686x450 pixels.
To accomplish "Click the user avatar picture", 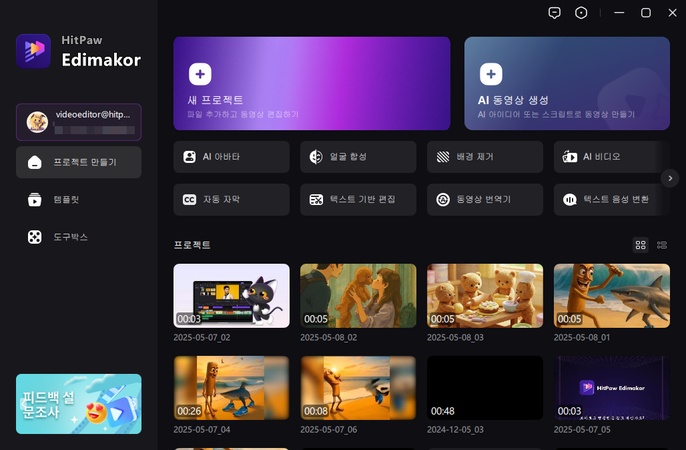I will coord(37,122).
